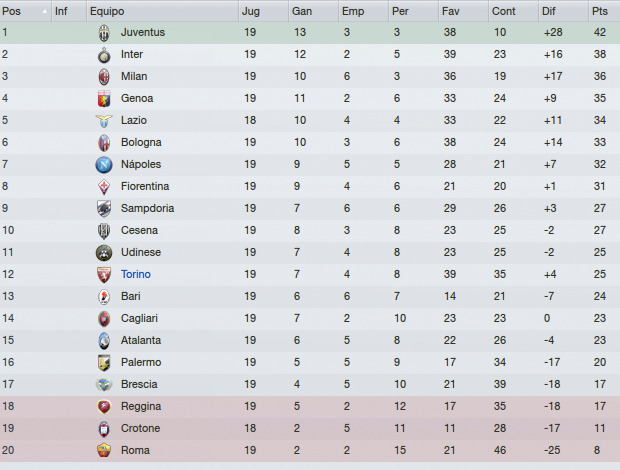The width and height of the screenshot is (620, 470).
Task: Click the Roma club crest icon
Action: pos(104,451)
